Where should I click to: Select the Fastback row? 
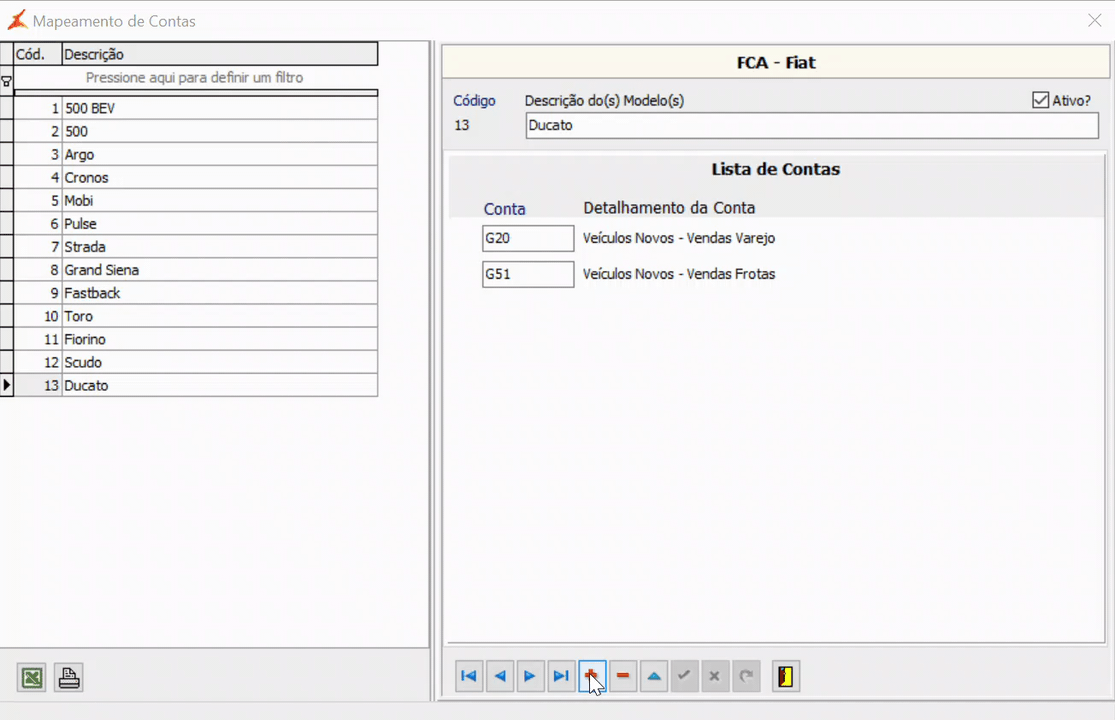196,293
